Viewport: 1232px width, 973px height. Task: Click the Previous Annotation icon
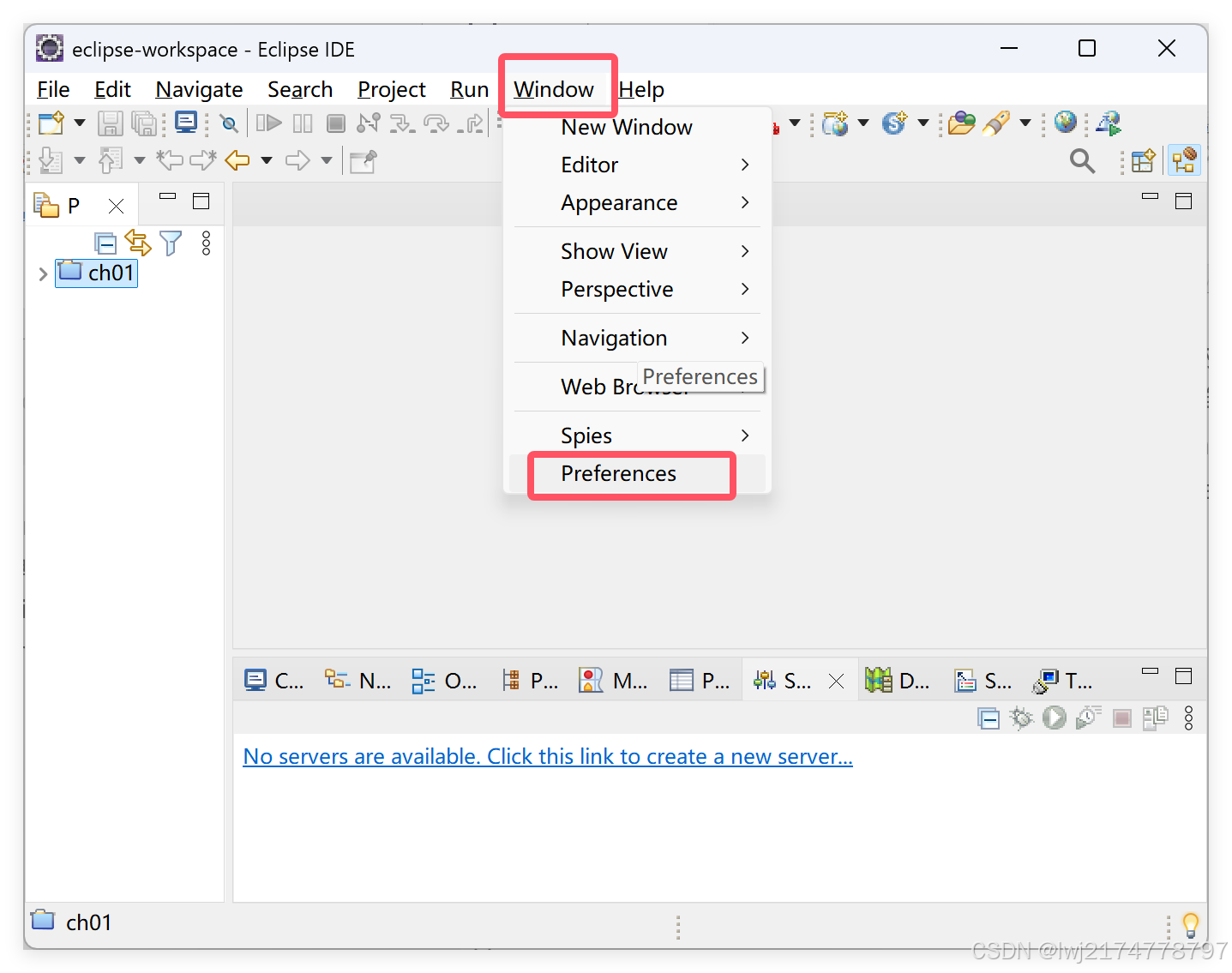(x=111, y=160)
